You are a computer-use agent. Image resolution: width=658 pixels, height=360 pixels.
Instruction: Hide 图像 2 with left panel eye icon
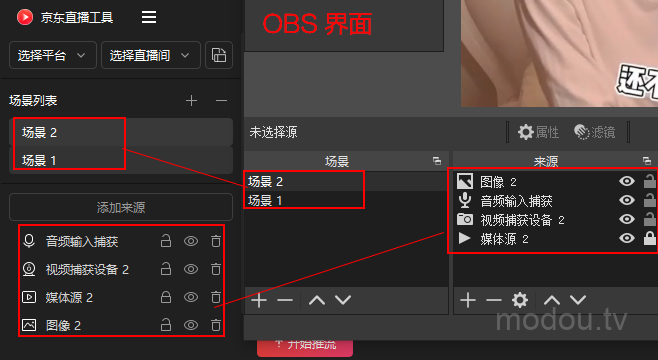pyautogui.click(x=191, y=325)
